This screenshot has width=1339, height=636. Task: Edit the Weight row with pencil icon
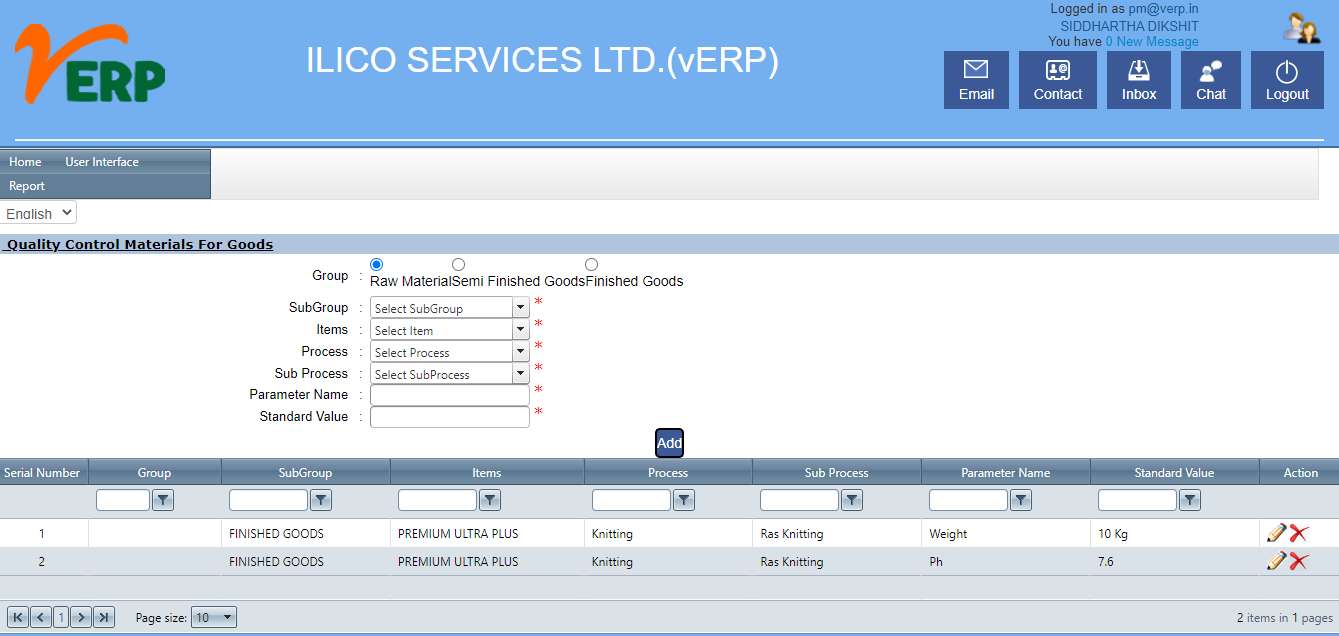click(x=1276, y=533)
